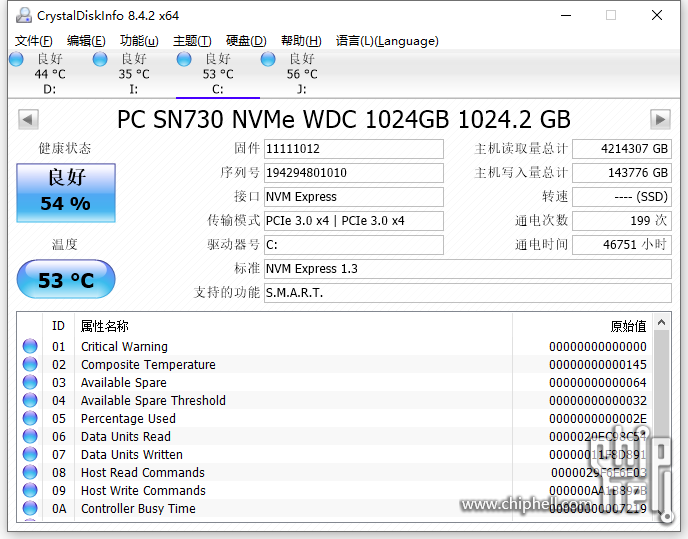Open the 编辑(E) menu

click(86, 41)
